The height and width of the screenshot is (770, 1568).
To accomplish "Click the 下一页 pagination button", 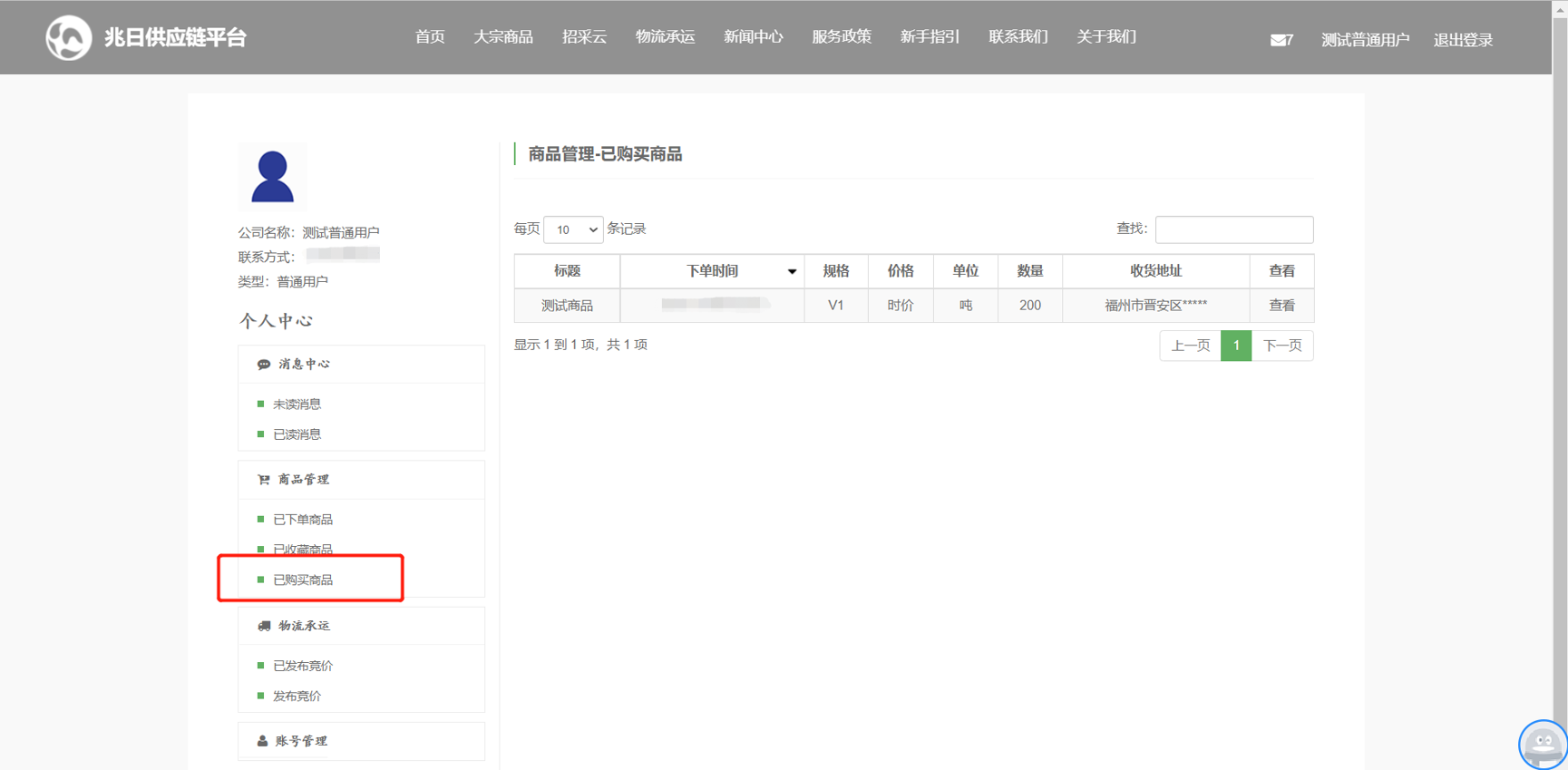I will point(1282,346).
